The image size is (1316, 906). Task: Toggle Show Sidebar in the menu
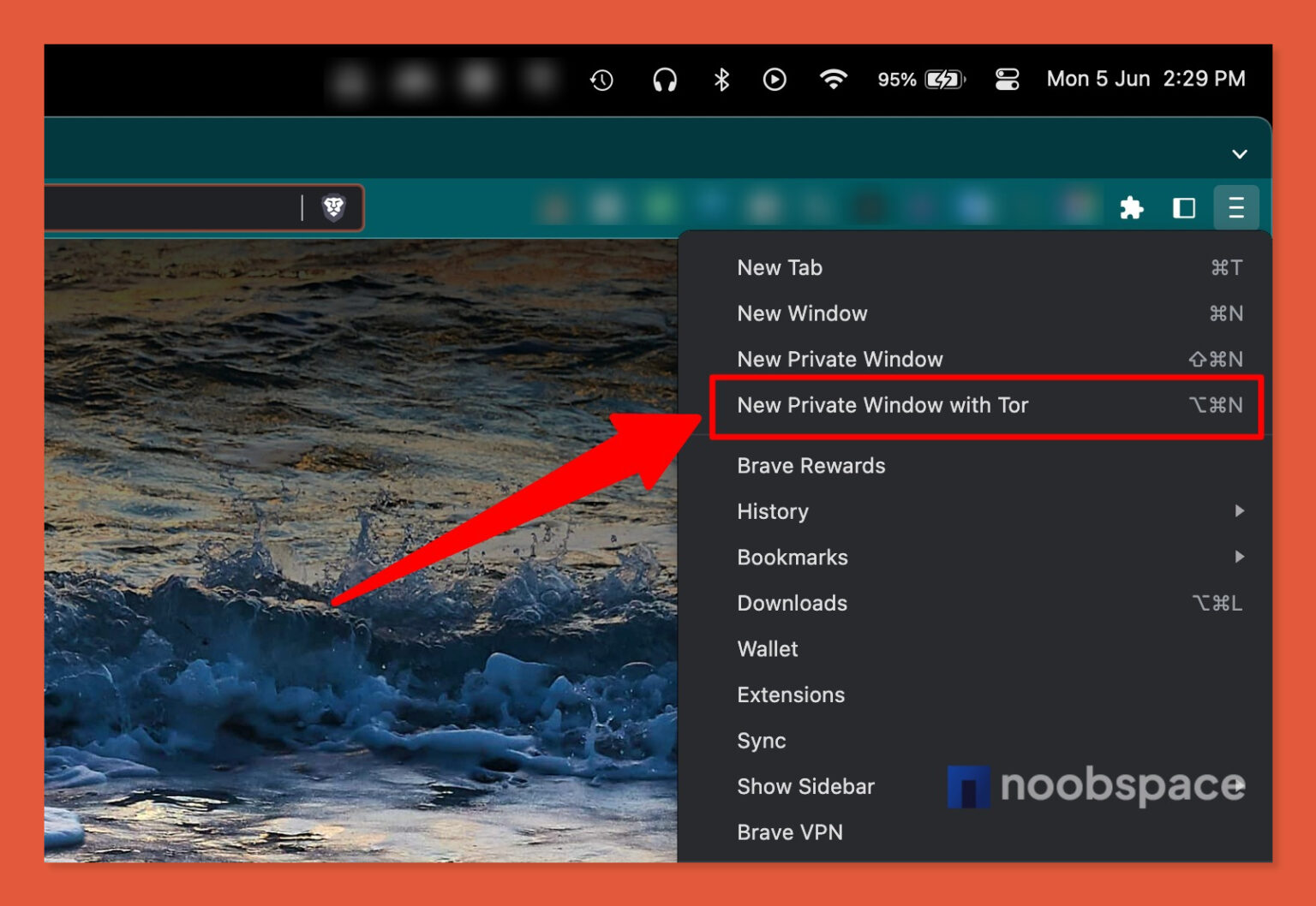pos(805,786)
